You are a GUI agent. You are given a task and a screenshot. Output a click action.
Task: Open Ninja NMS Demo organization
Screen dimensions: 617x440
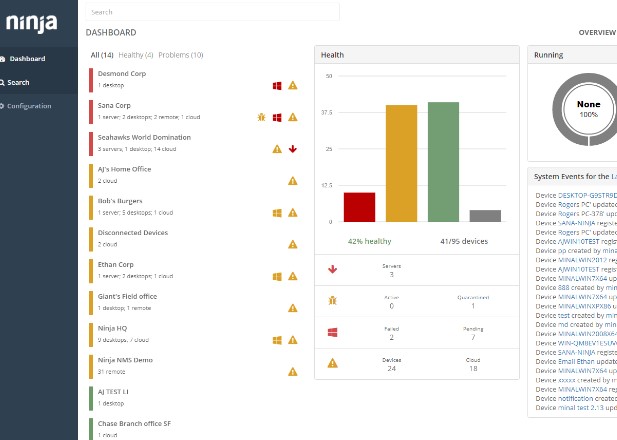(x=125, y=360)
